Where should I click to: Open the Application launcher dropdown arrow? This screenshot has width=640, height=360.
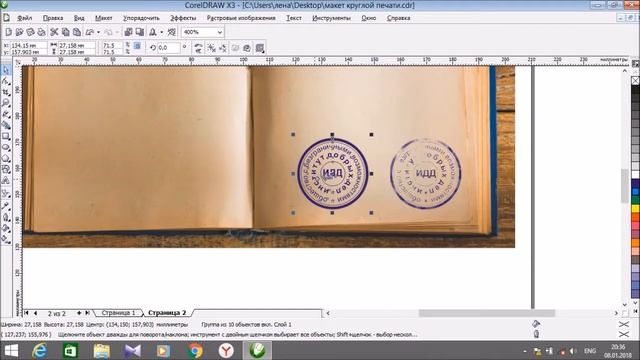[x=162, y=32]
